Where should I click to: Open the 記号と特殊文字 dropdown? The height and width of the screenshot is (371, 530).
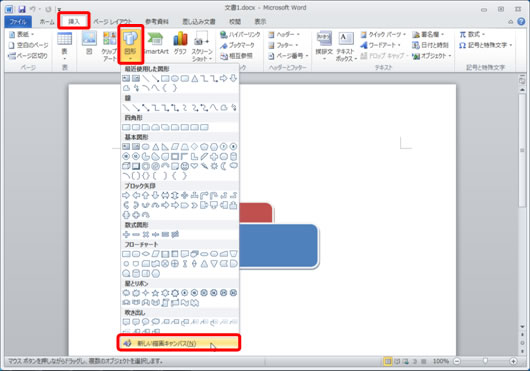click(x=485, y=45)
